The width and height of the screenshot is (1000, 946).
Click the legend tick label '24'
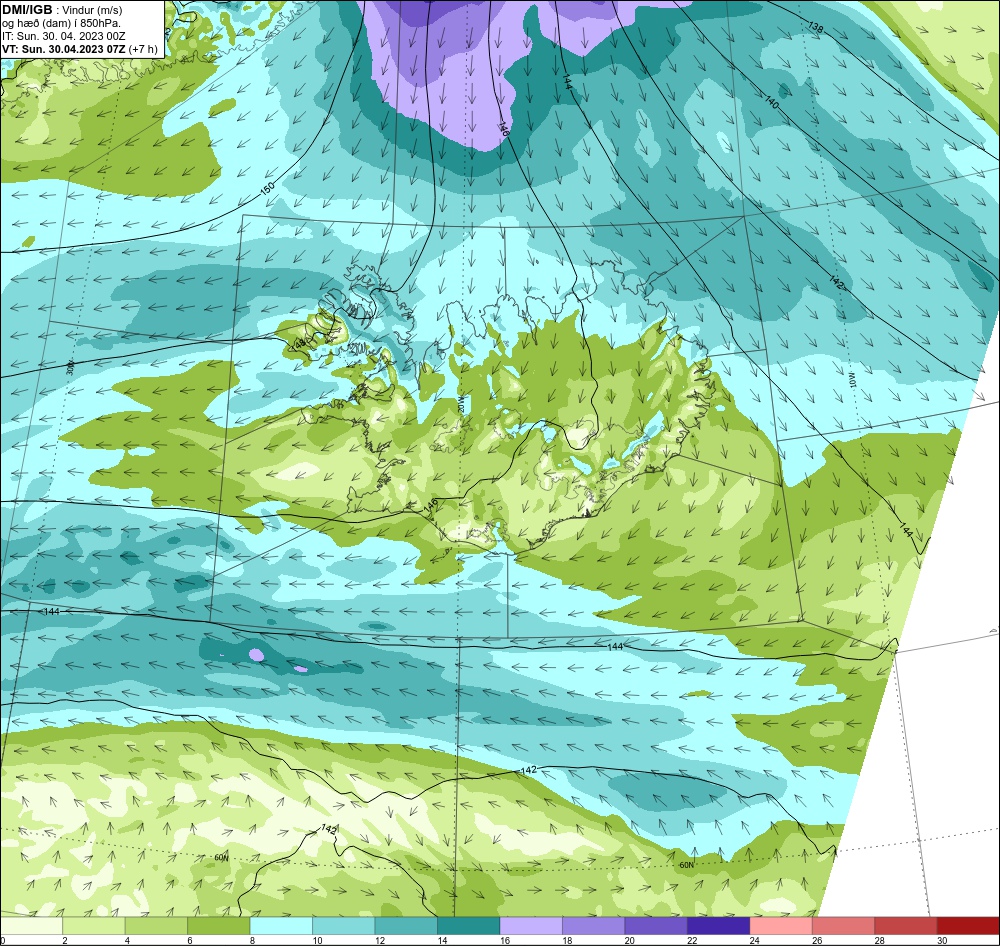point(754,940)
